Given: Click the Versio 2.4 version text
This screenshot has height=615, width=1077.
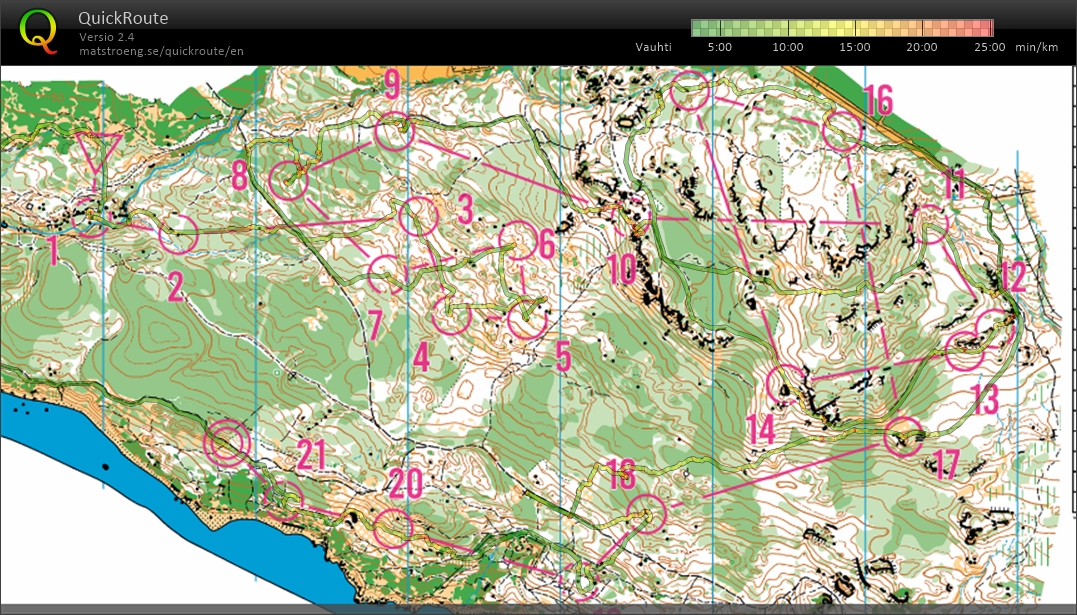Looking at the screenshot, I should pos(106,37).
